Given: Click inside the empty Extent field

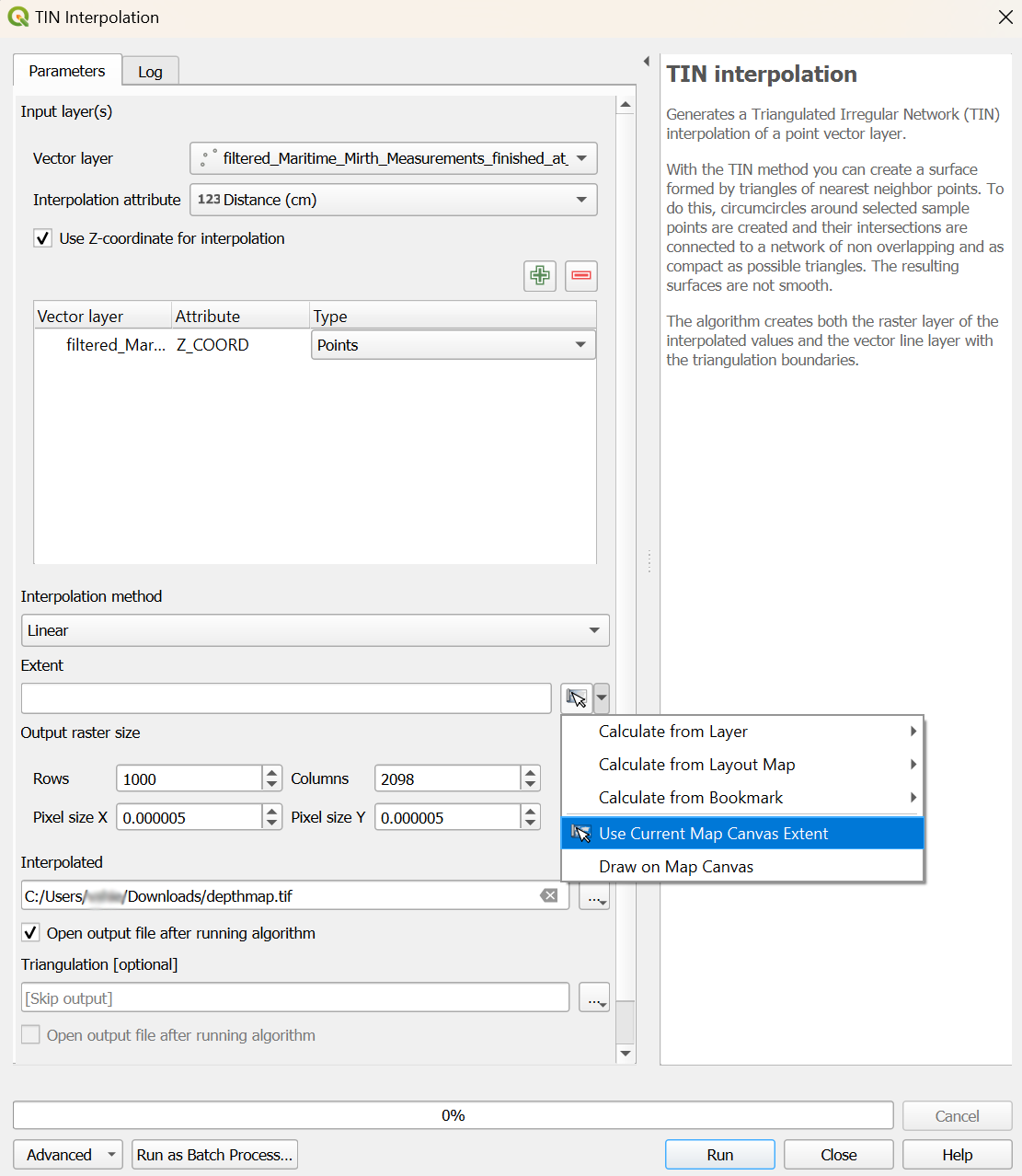Looking at the screenshot, I should [x=285, y=698].
